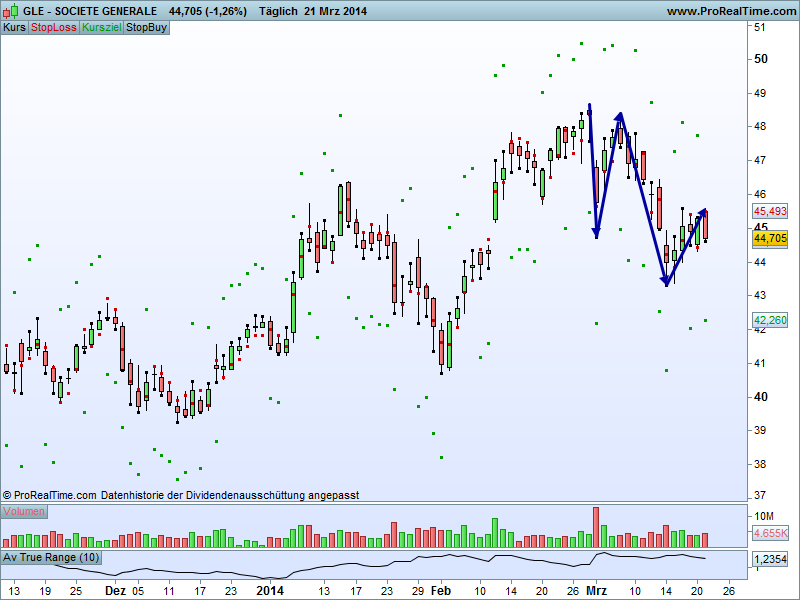The height and width of the screenshot is (600, 800).
Task: Click the candlestick icon beside GLE title
Action: click(x=10, y=10)
